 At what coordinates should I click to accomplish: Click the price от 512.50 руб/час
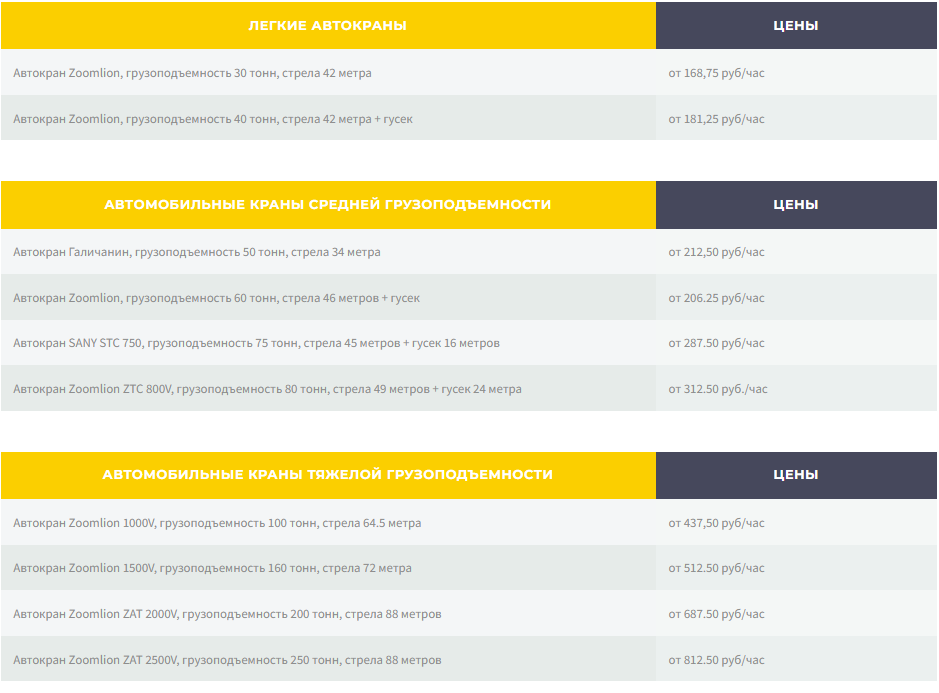716,568
